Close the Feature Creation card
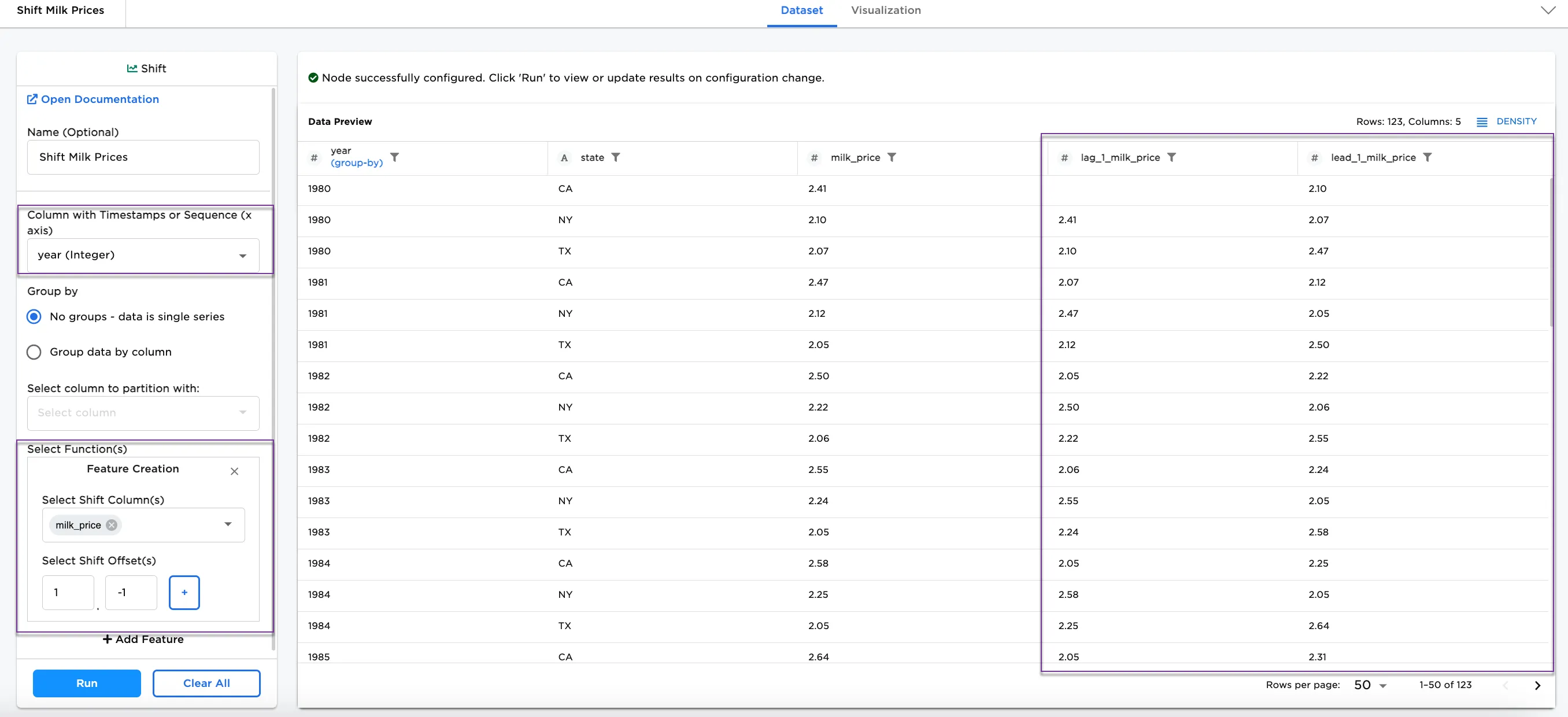 pyautogui.click(x=234, y=471)
